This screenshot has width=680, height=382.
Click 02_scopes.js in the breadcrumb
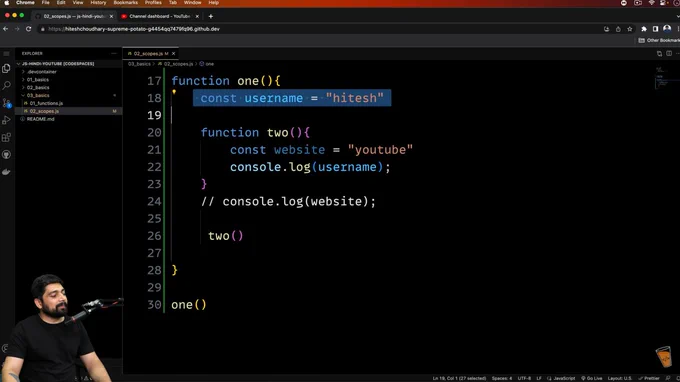click(178, 64)
